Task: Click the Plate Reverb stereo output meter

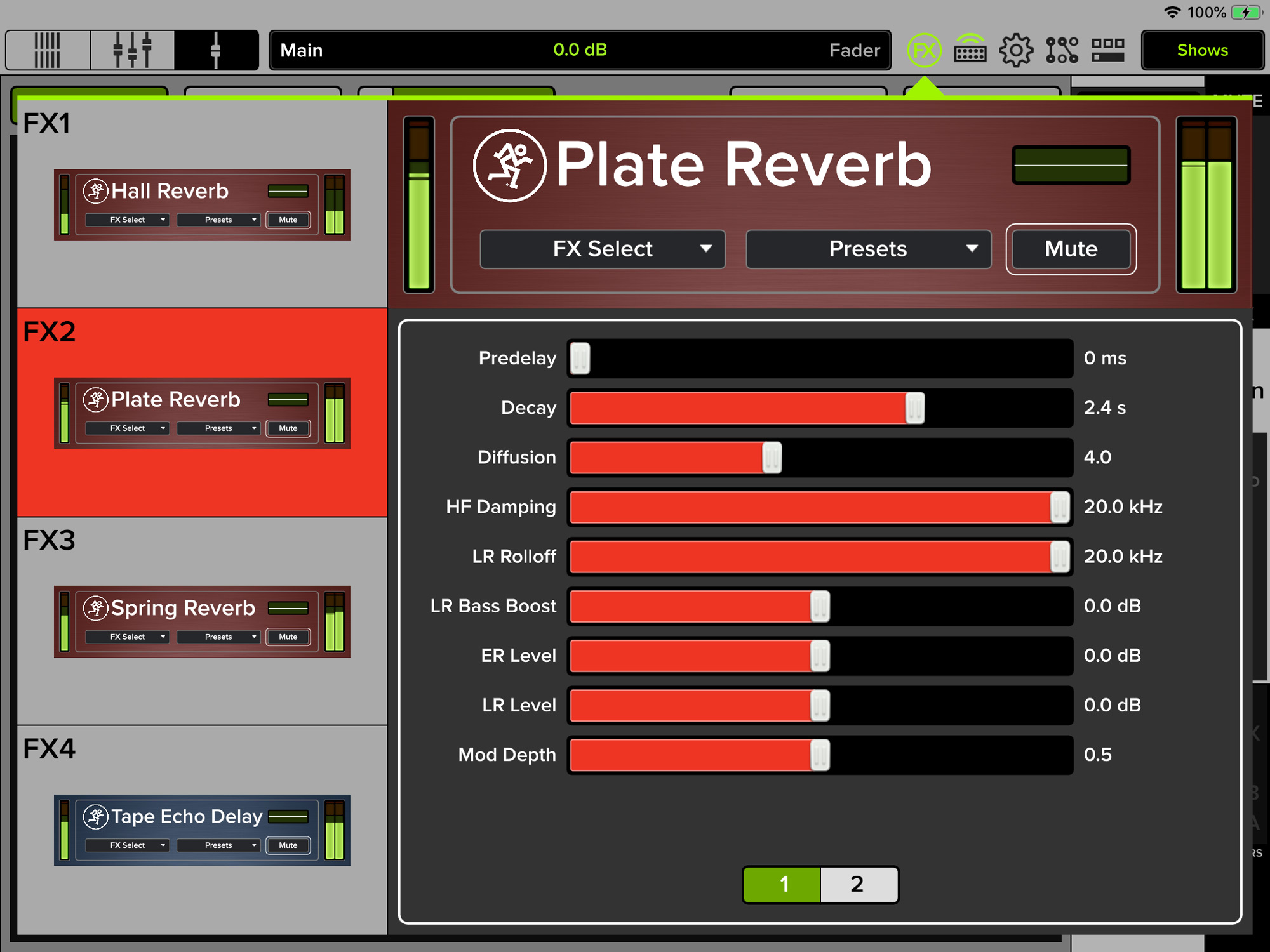Action: 1206,204
